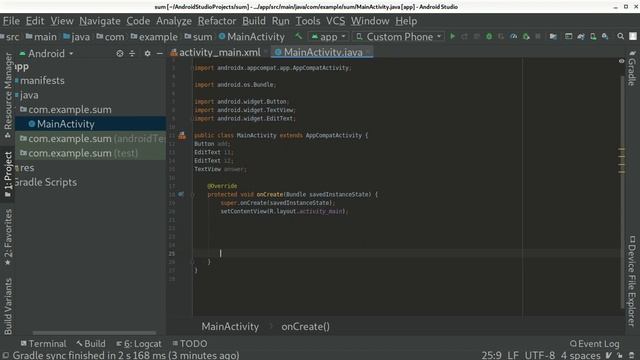This screenshot has height=360, width=640.
Task: Open LF line separator selector in status bar
Action: [513, 355]
